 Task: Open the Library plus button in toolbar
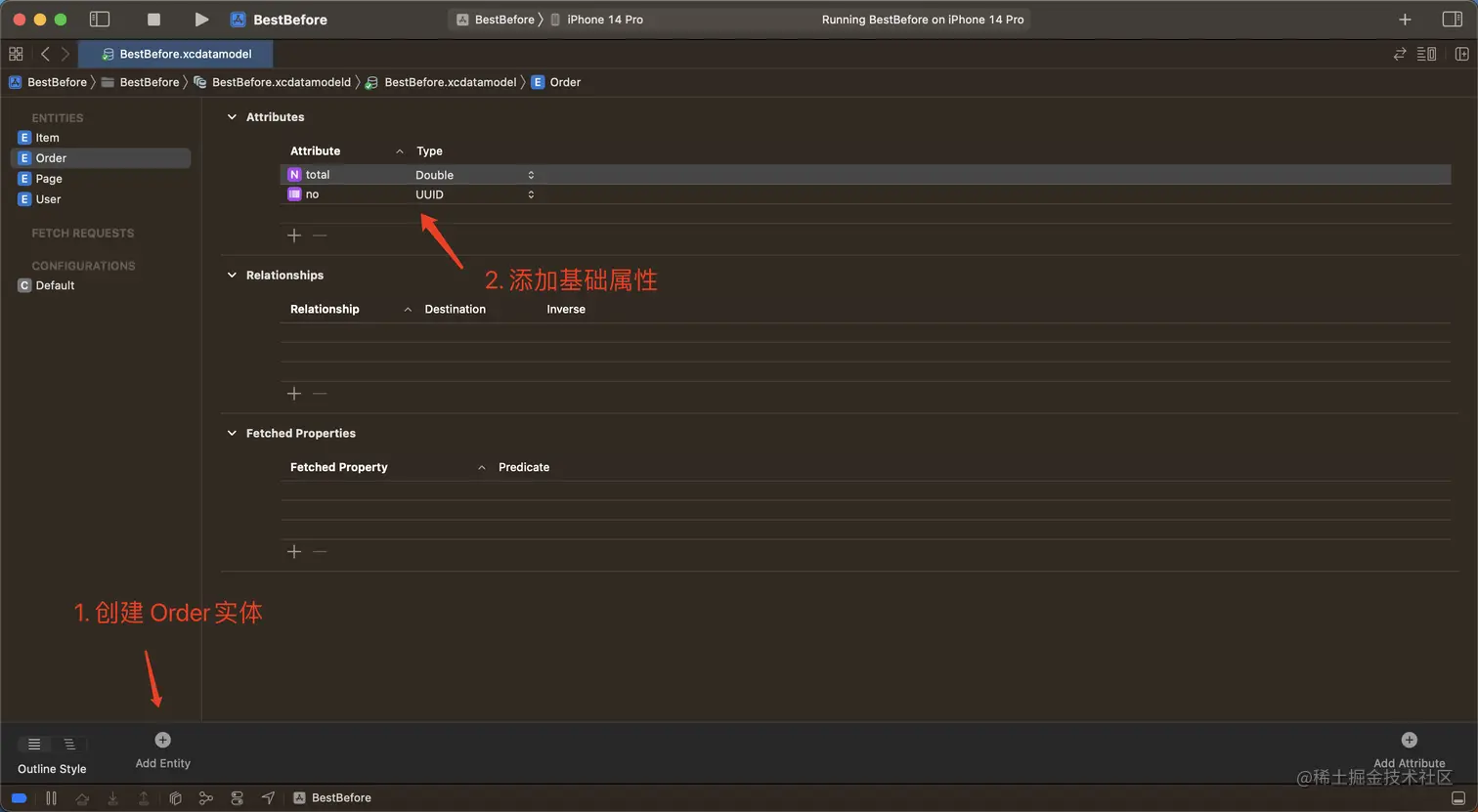1405,20
